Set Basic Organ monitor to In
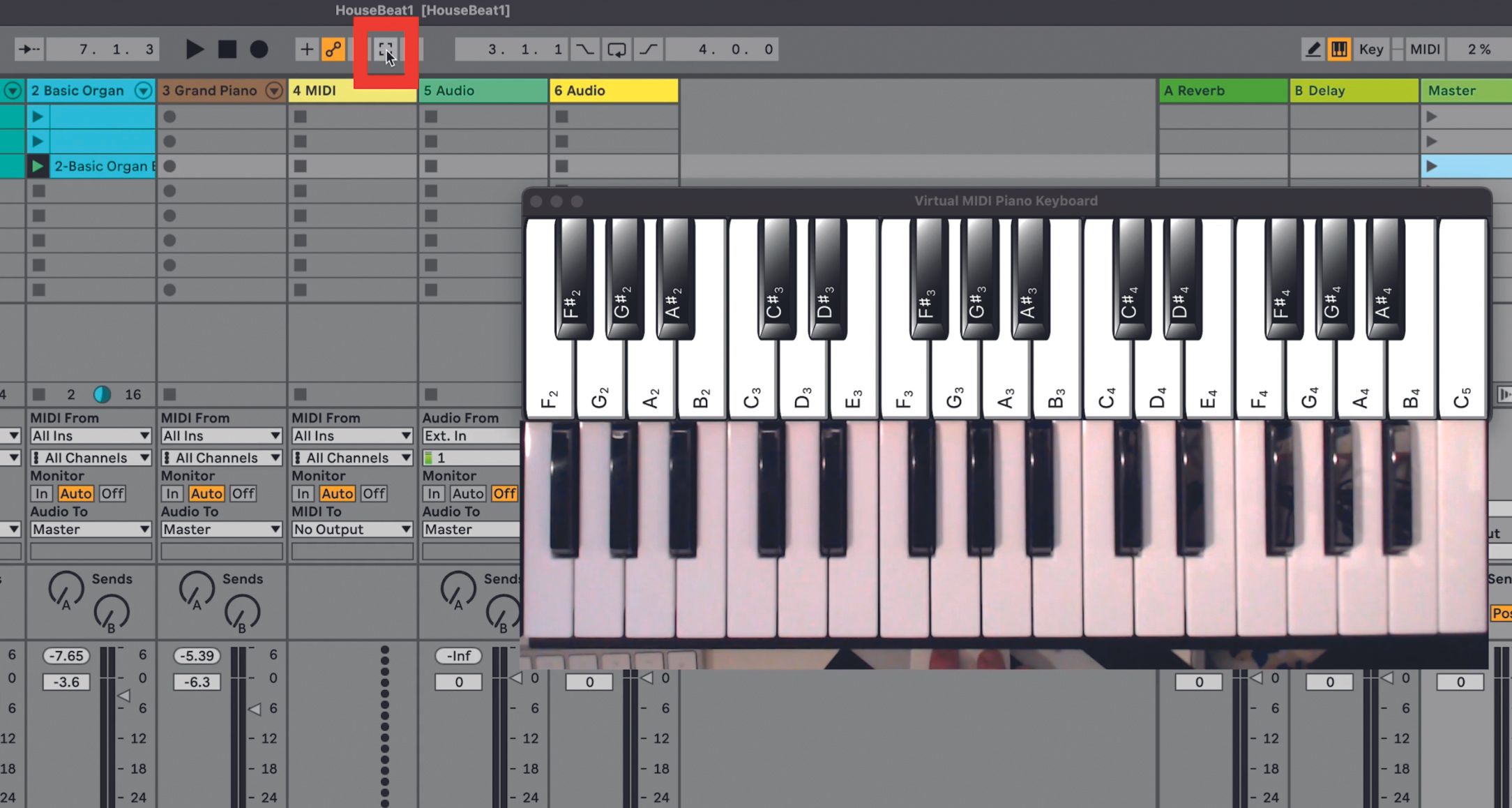This screenshot has width=1512, height=808. click(x=42, y=493)
